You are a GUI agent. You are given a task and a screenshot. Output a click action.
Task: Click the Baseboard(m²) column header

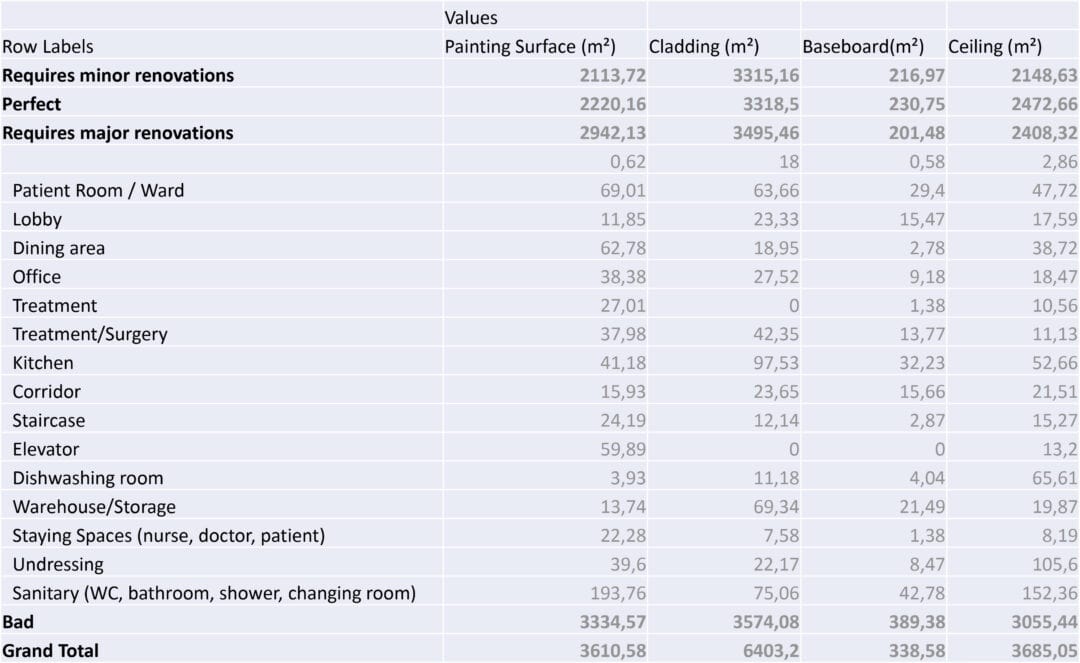pyautogui.click(x=863, y=46)
